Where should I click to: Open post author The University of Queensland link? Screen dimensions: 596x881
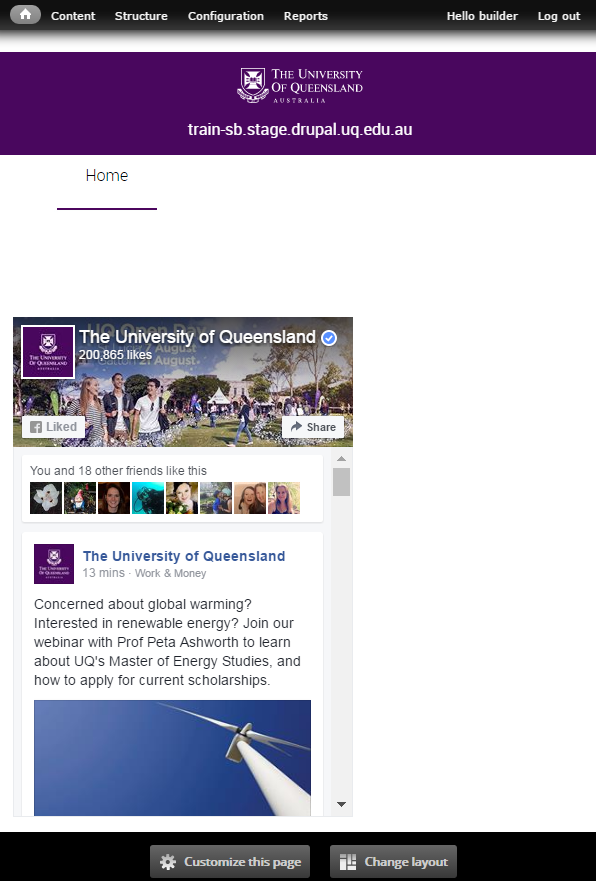coord(184,556)
